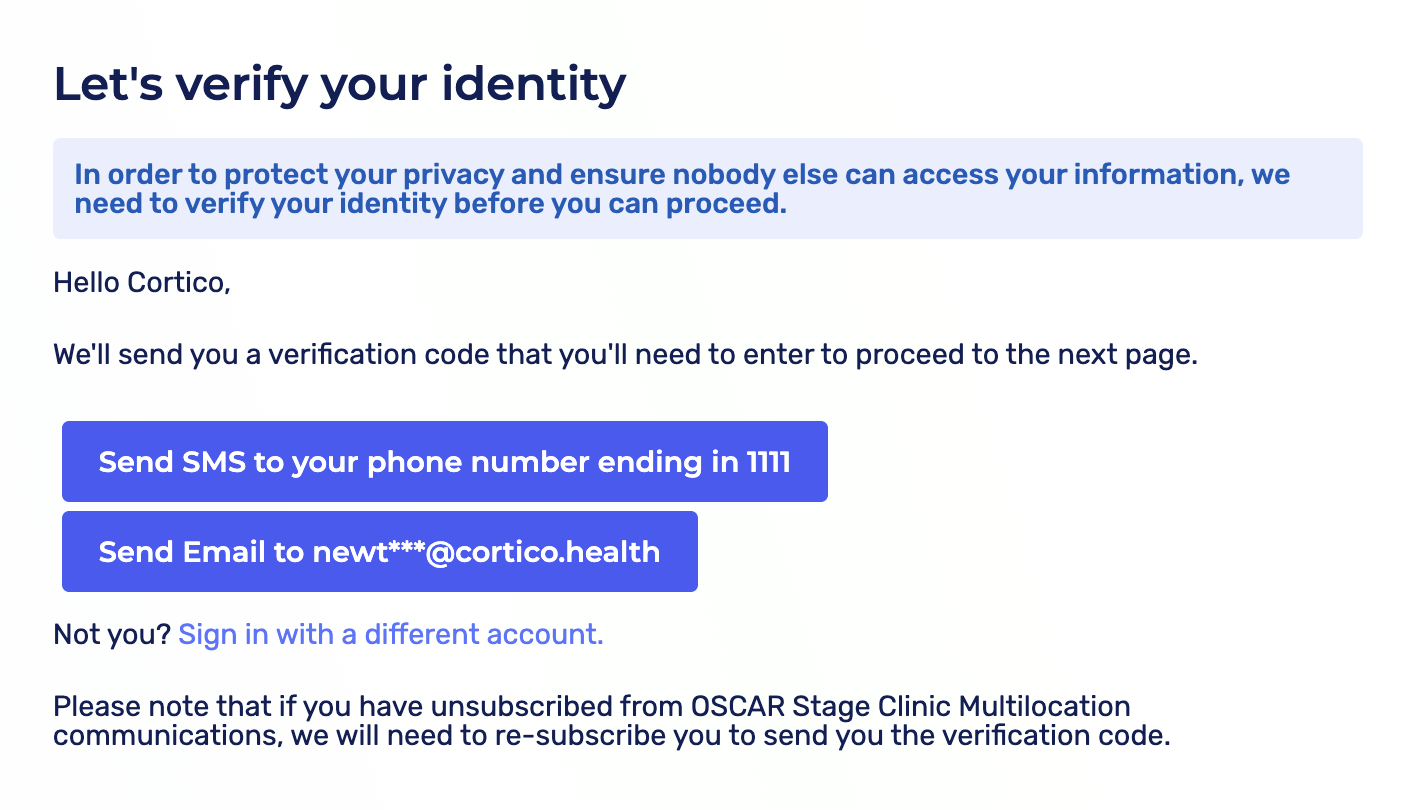Select the blue privacy notice banner
1414x810 pixels.
click(707, 189)
